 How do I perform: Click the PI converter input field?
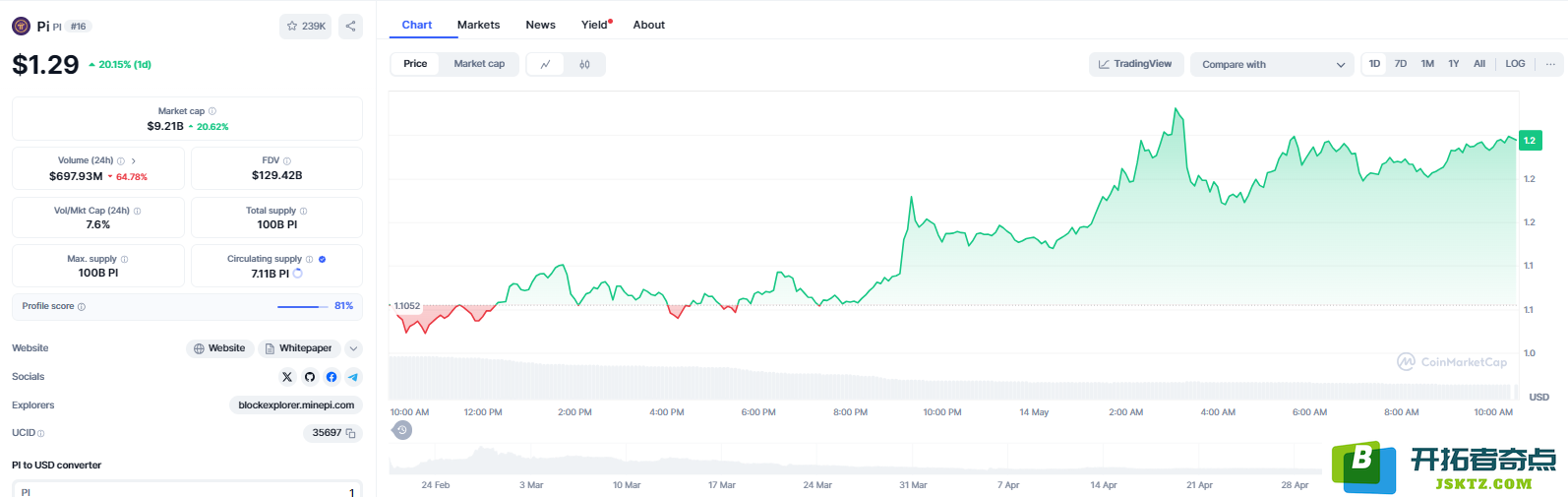[187, 489]
